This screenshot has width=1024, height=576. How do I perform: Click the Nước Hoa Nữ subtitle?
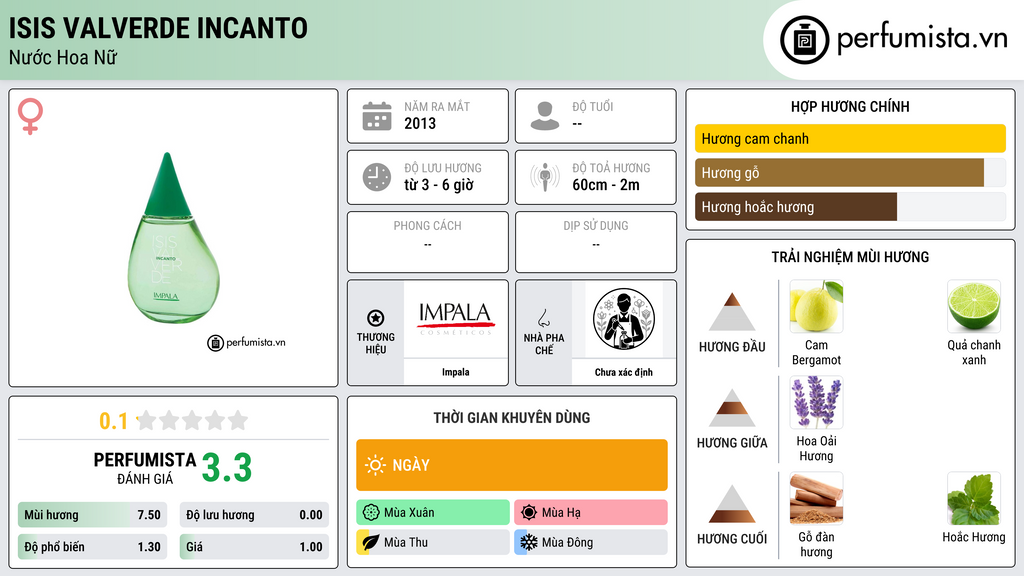(x=63, y=57)
